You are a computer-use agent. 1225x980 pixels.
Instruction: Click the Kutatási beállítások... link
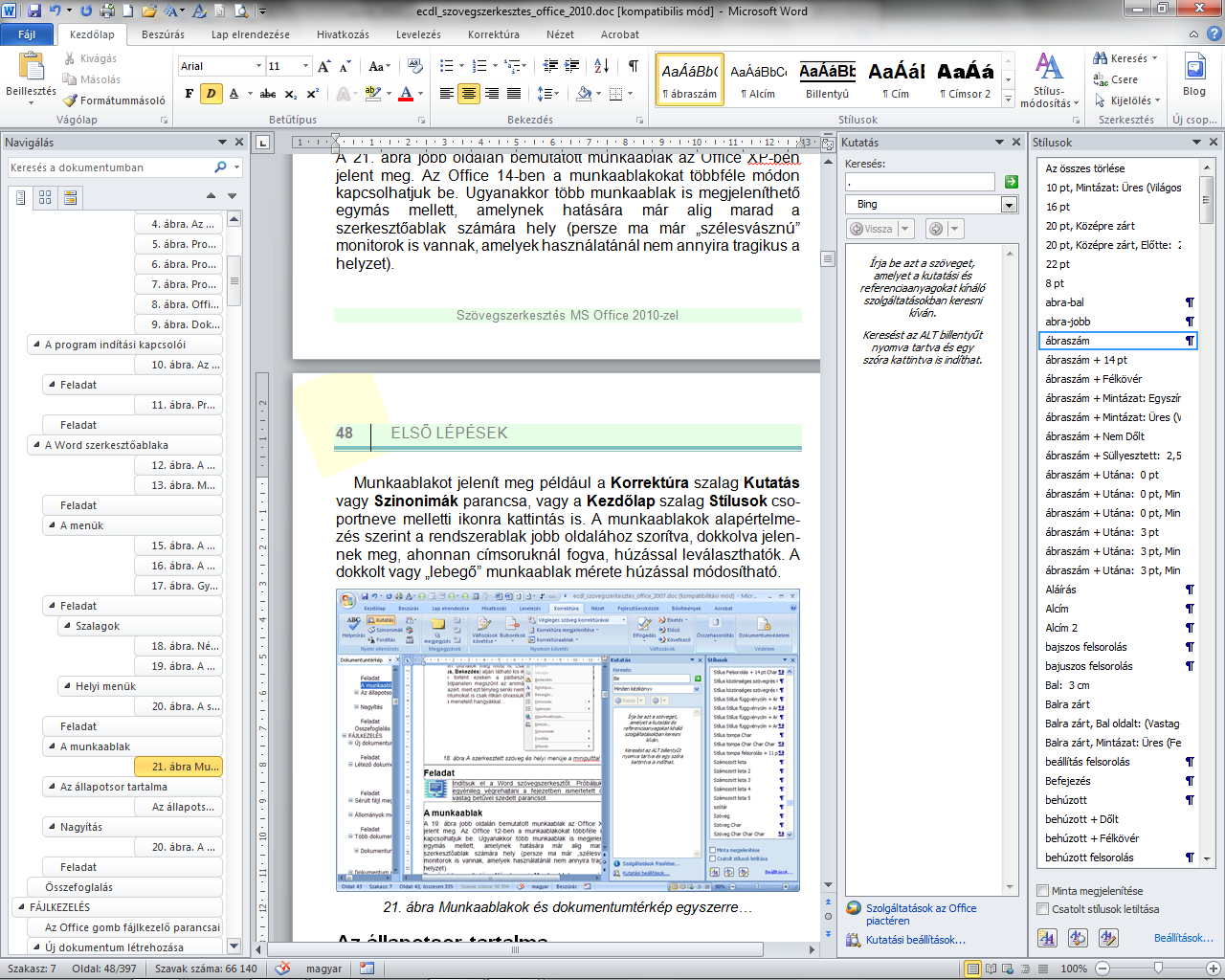[x=916, y=940]
